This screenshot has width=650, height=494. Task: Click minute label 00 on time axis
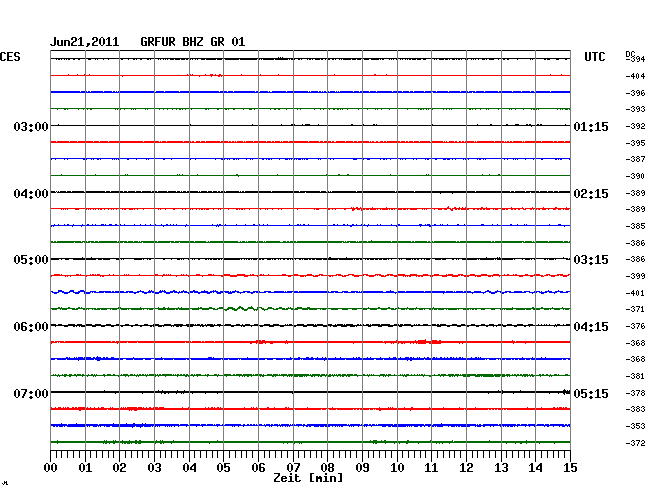(x=51, y=468)
